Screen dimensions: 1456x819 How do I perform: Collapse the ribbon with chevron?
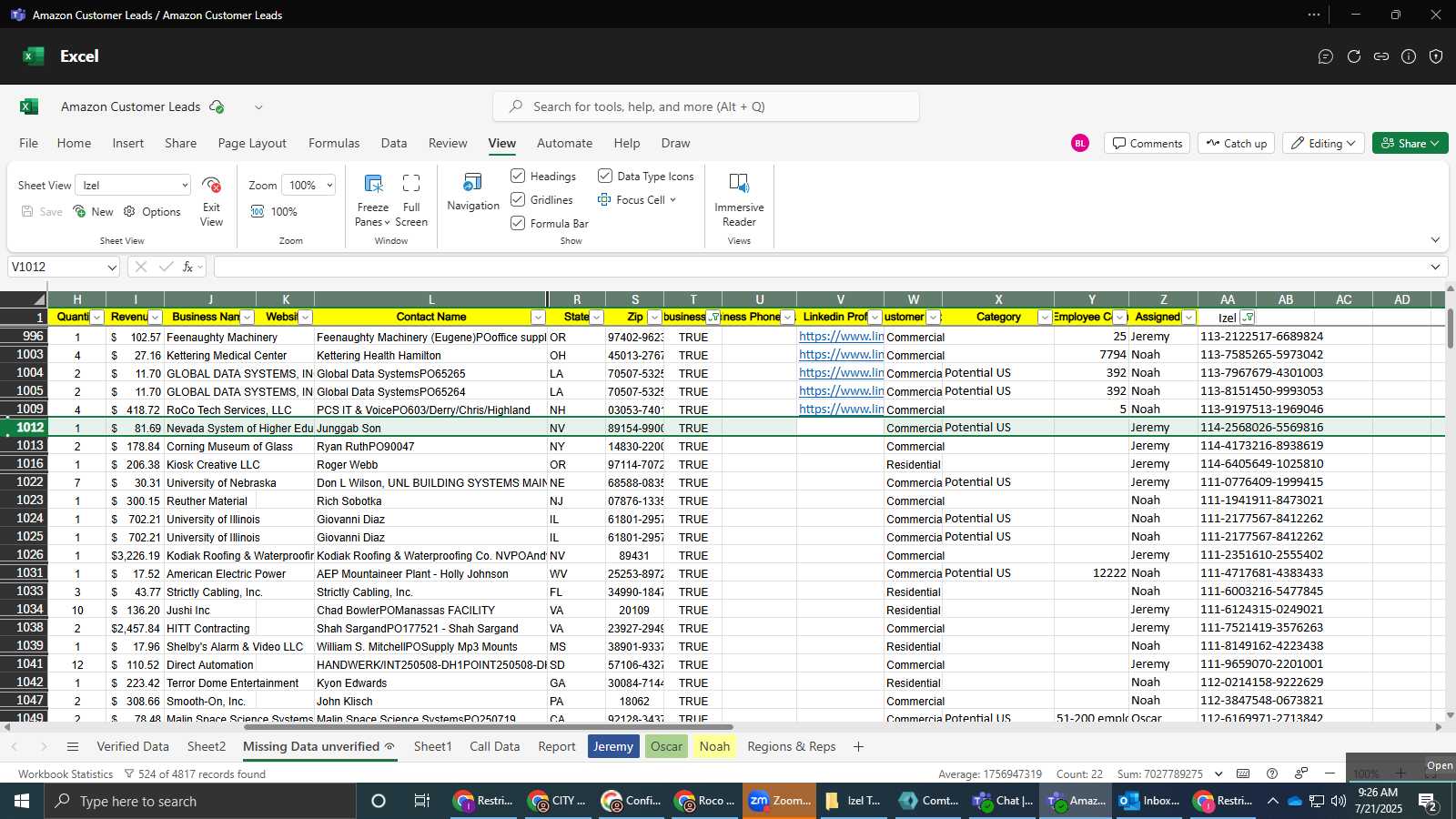tap(1435, 240)
